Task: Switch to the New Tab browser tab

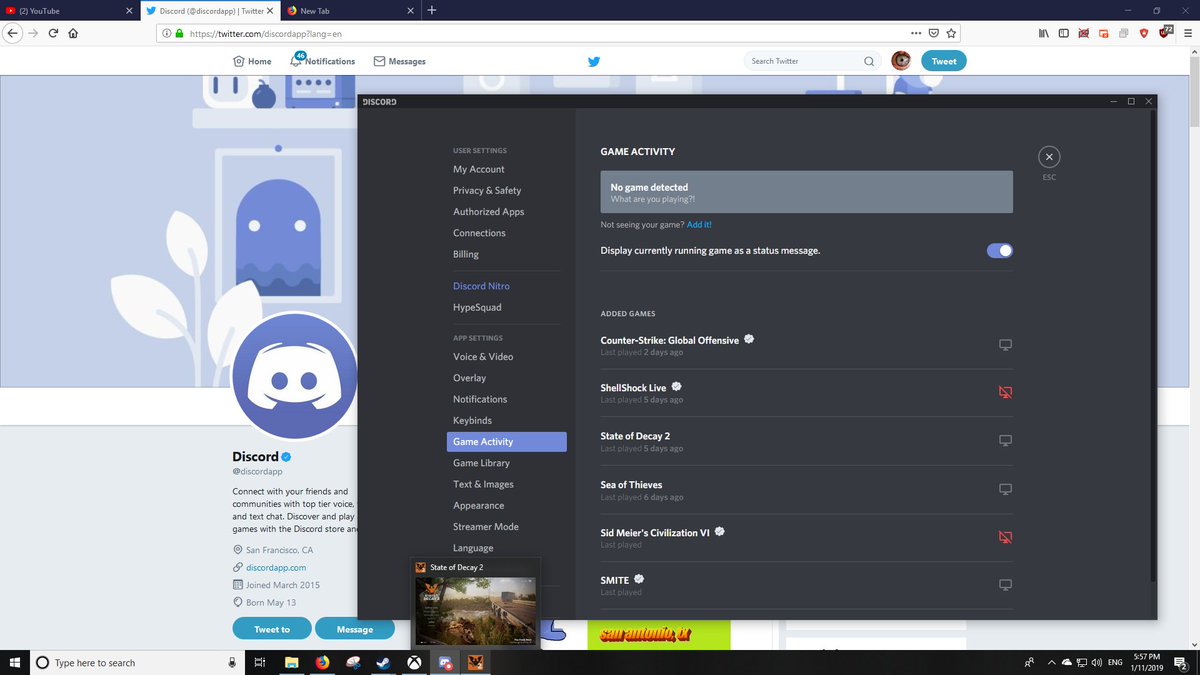Action: (348, 11)
